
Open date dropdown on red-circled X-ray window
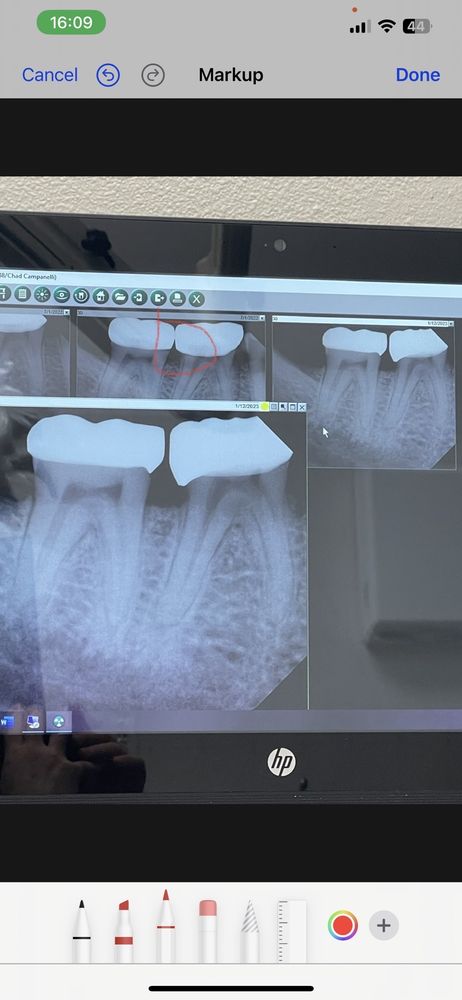coord(262,318)
